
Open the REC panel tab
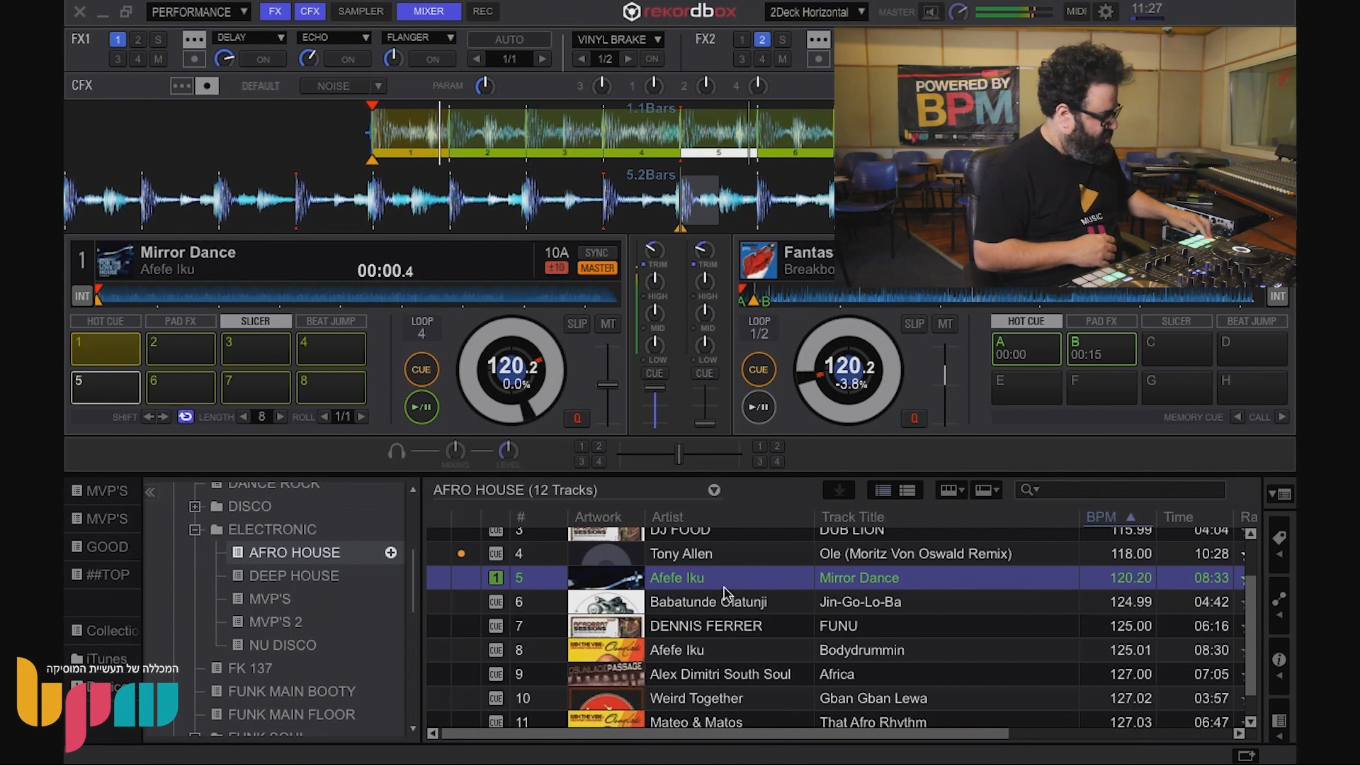[483, 12]
